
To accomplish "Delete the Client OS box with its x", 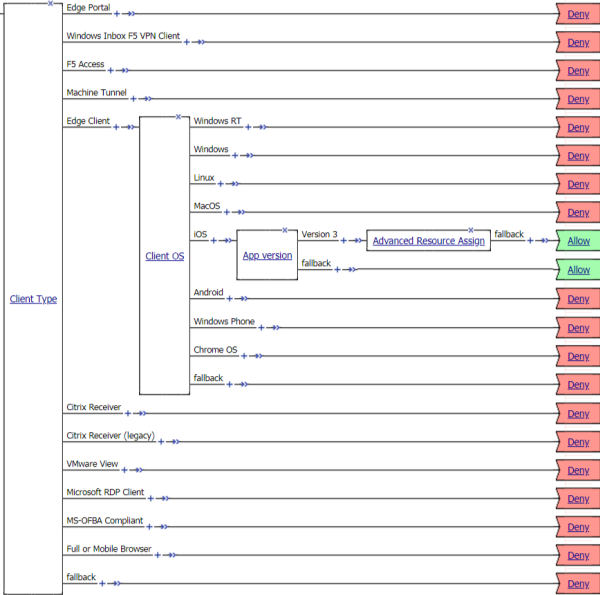I will [x=178, y=116].
